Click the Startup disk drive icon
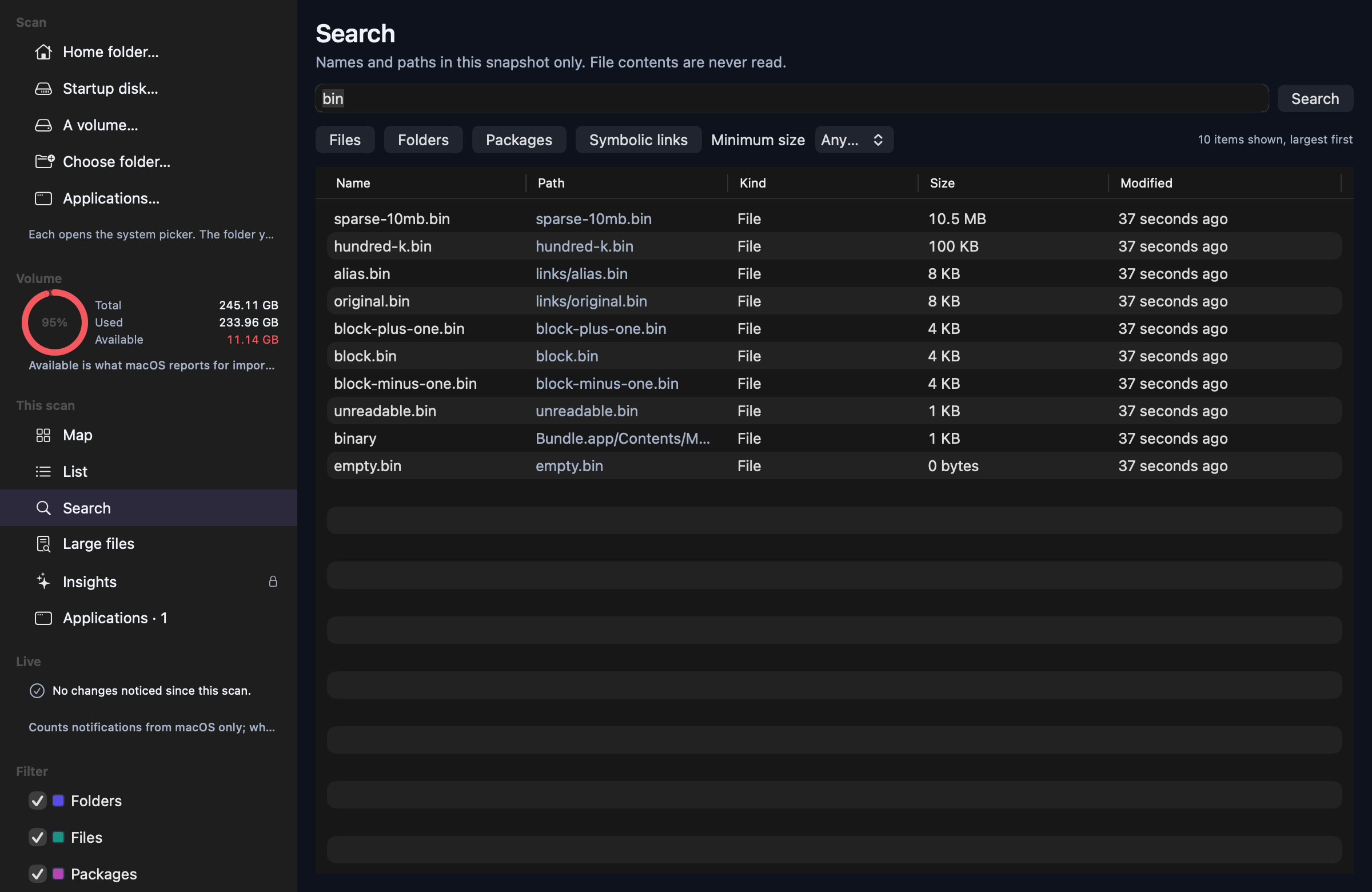Viewport: 1372px width, 892px height. pyautogui.click(x=43, y=89)
